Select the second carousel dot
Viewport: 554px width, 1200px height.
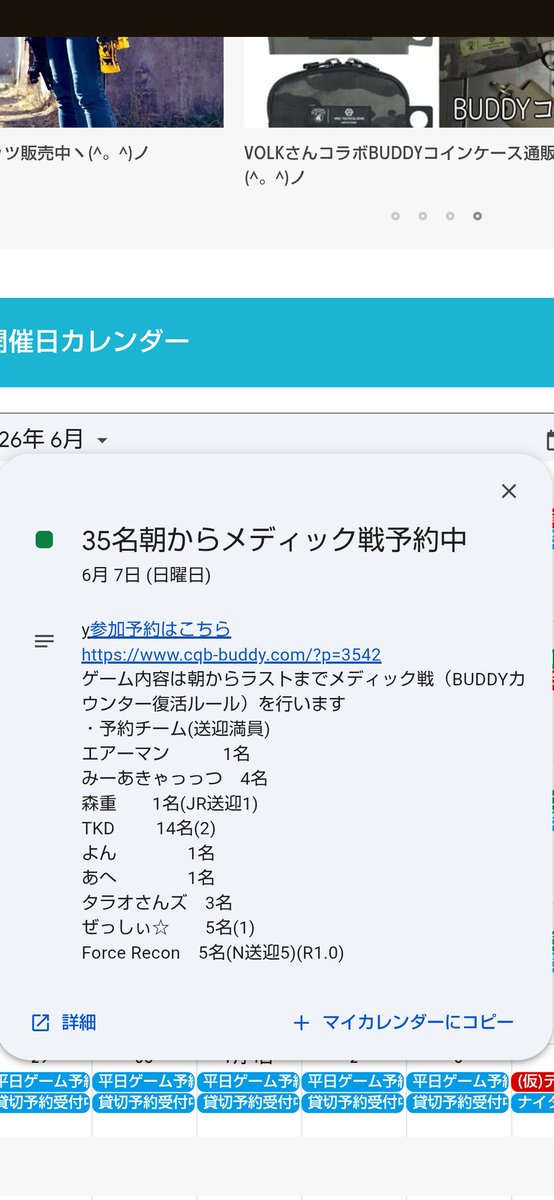click(423, 216)
